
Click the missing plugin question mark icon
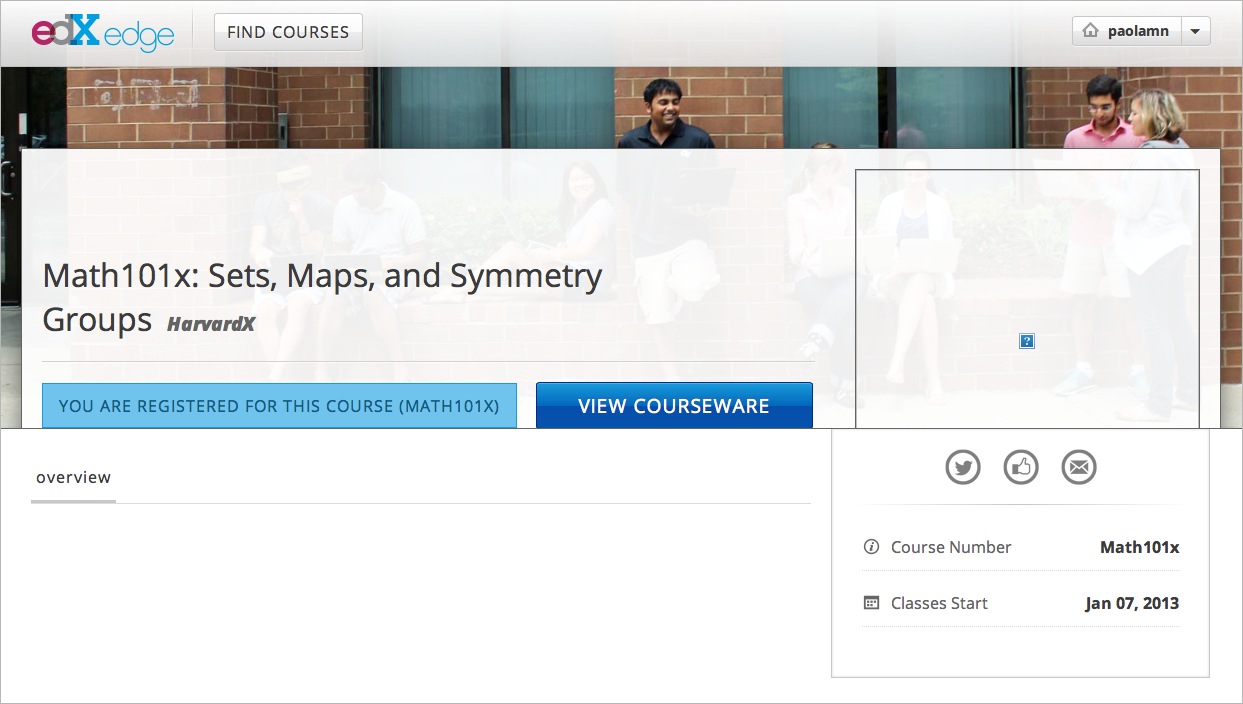[x=1027, y=341]
